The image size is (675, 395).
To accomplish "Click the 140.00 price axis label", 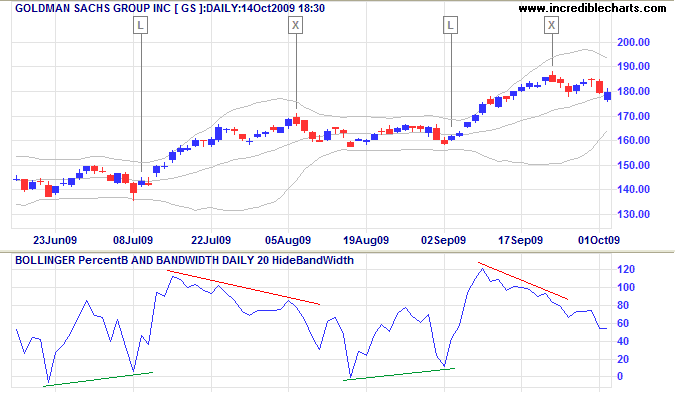I will [x=634, y=189].
